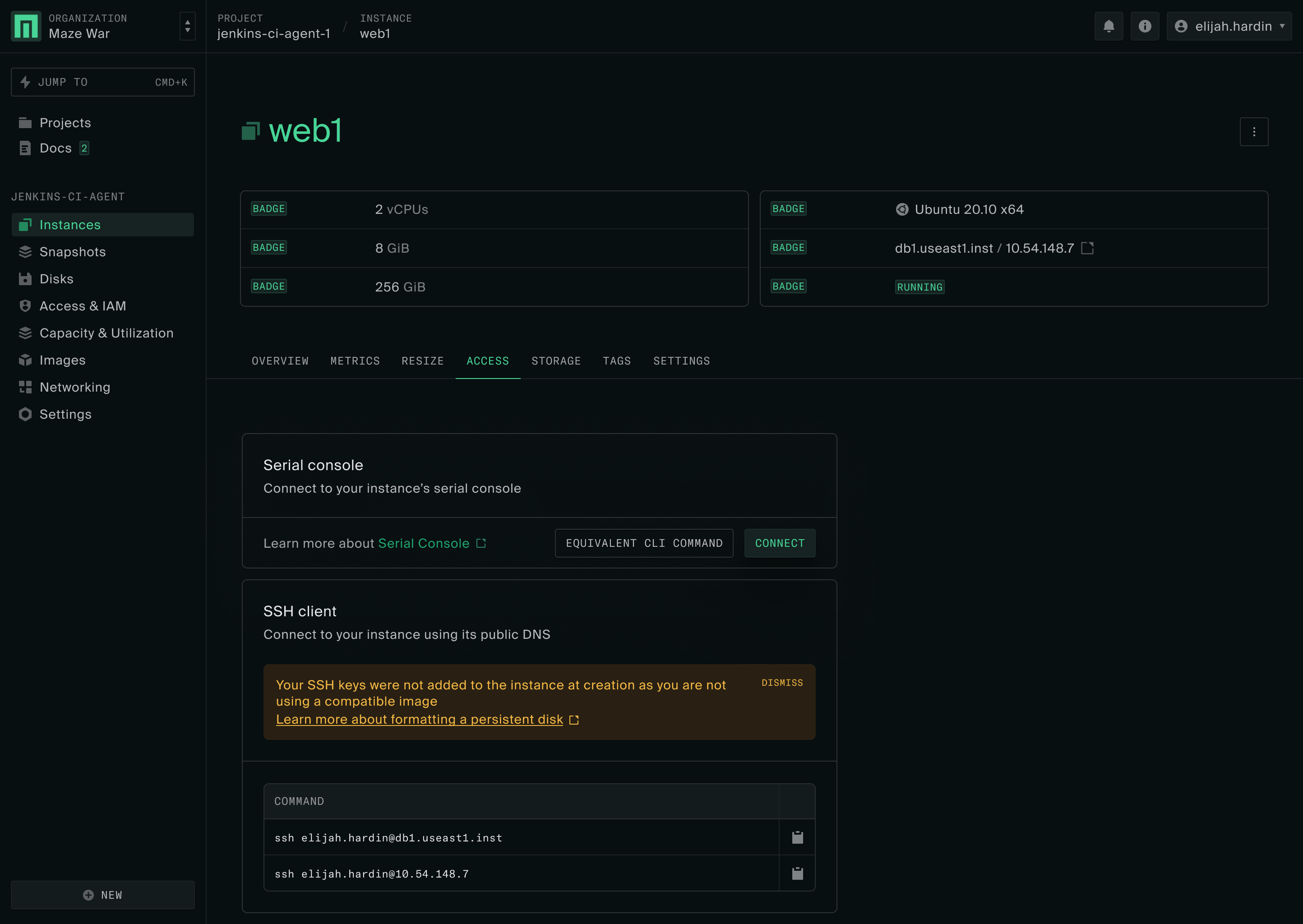Viewport: 1303px width, 924px height.
Task: Click the Maze War organization logo
Action: pos(26,26)
